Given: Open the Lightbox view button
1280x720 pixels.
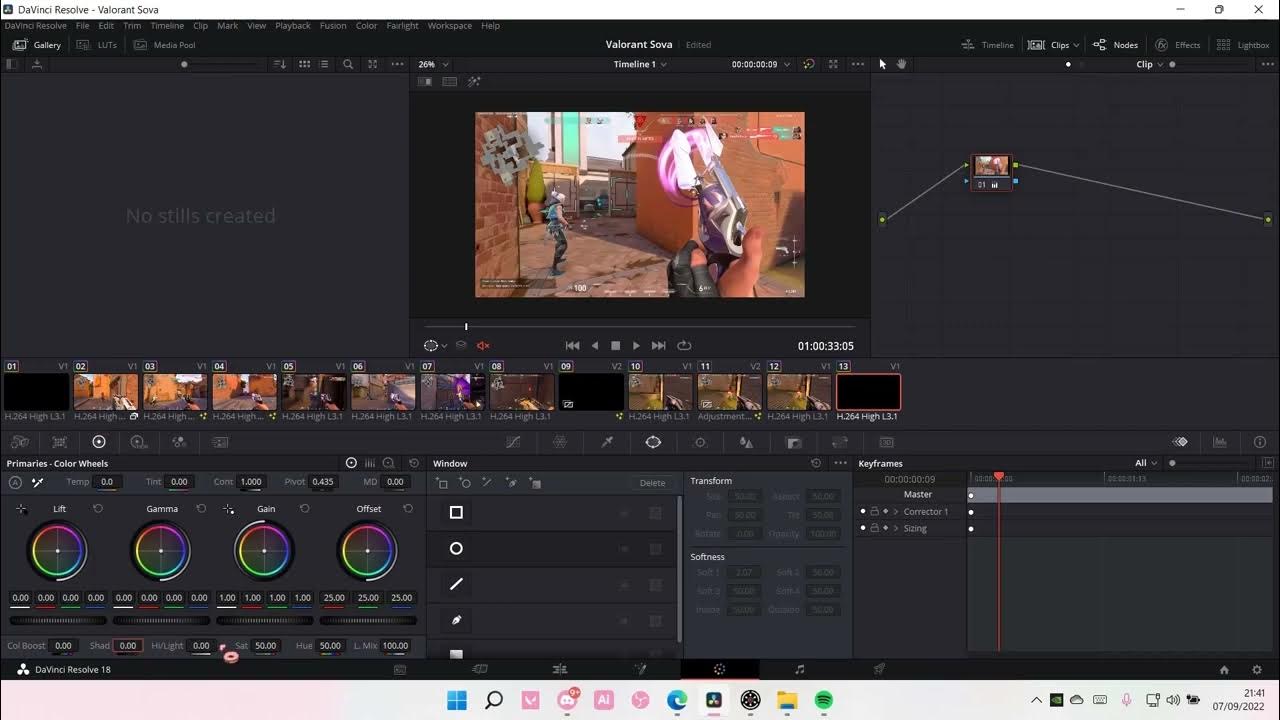Looking at the screenshot, I should click(x=1243, y=45).
